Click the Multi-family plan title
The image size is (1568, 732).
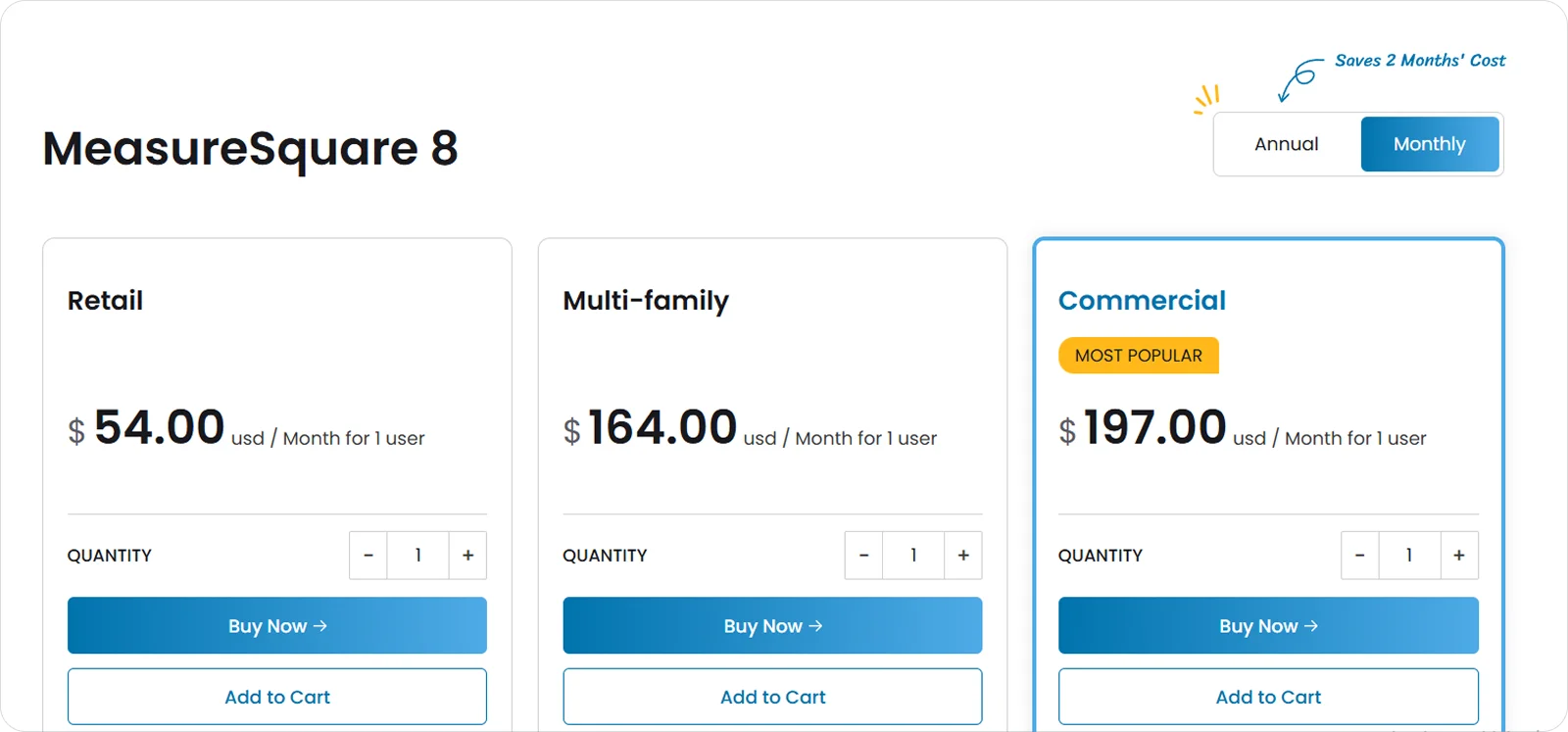pos(646,301)
